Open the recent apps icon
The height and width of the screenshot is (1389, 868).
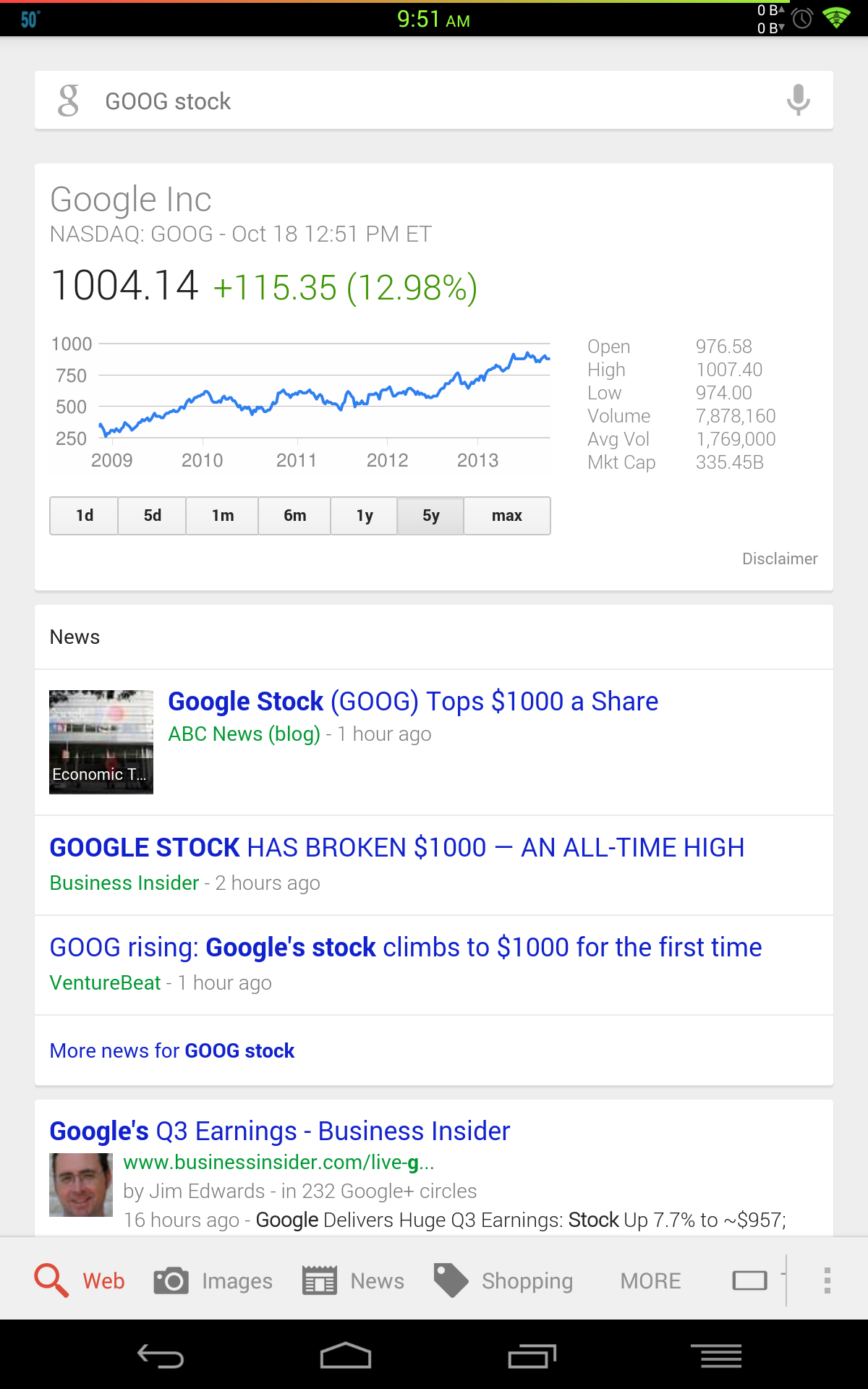click(x=532, y=1356)
